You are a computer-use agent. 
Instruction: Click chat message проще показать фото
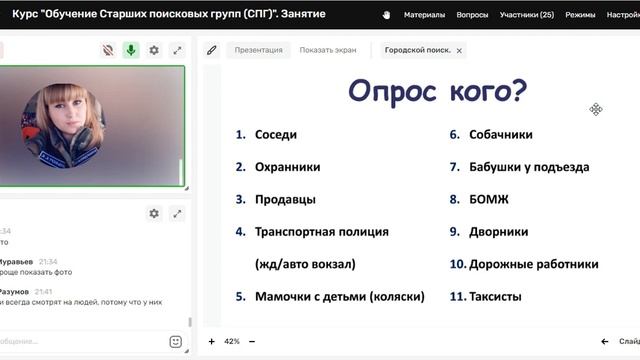click(36, 272)
